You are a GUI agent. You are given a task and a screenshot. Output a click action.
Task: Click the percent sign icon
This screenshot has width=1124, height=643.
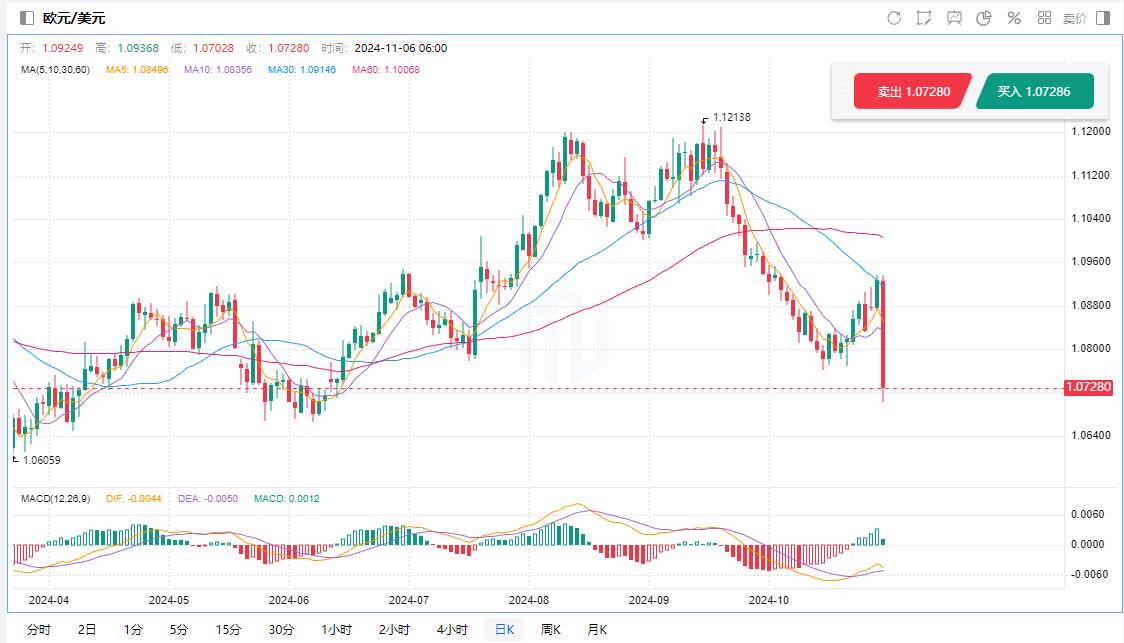tap(1014, 18)
